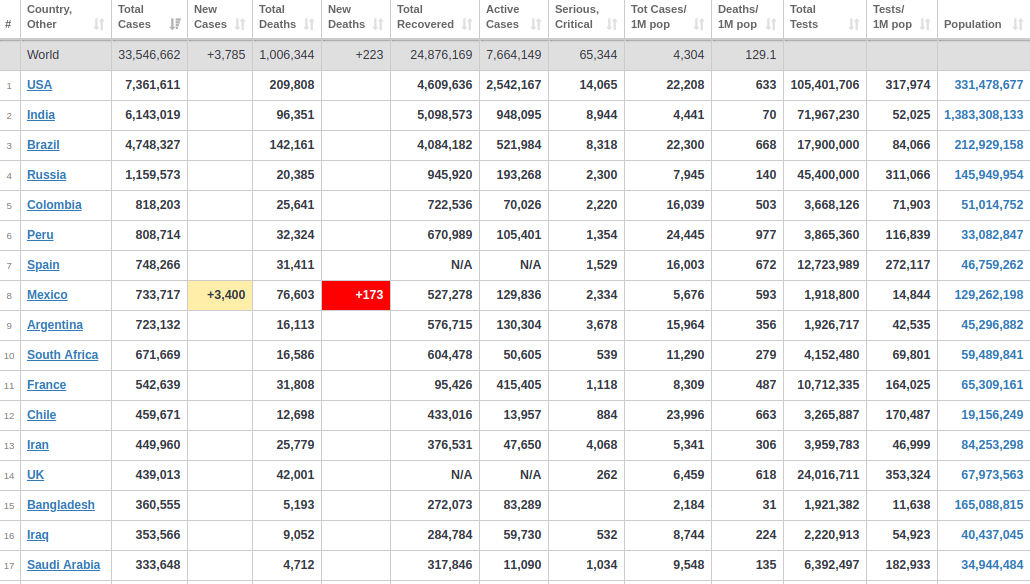
Task: Open the Argentina country link
Action: pos(55,325)
